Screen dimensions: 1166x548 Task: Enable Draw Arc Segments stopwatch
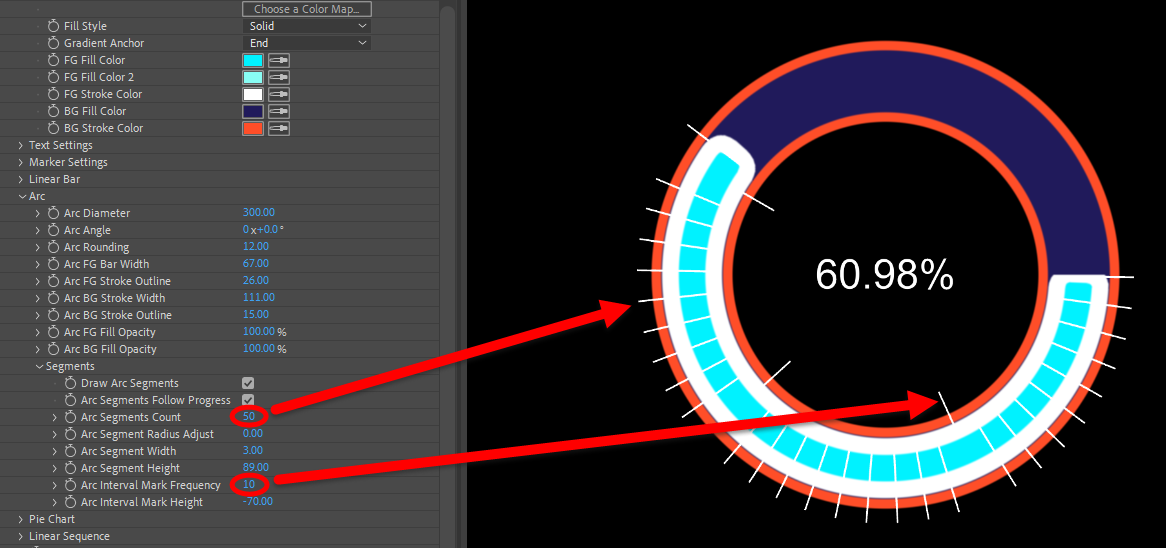(x=71, y=383)
